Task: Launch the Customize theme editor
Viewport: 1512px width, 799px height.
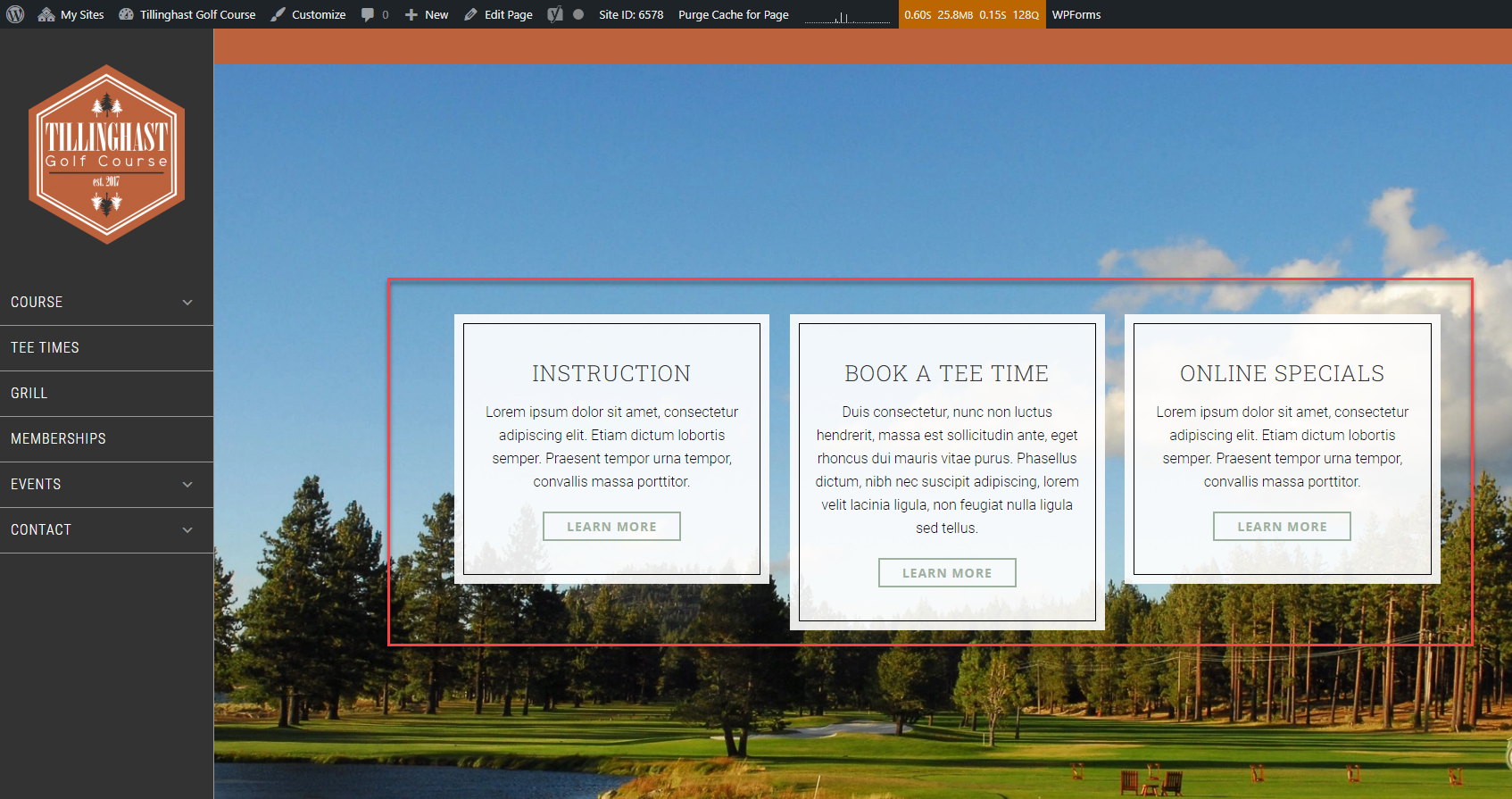Action: click(308, 14)
